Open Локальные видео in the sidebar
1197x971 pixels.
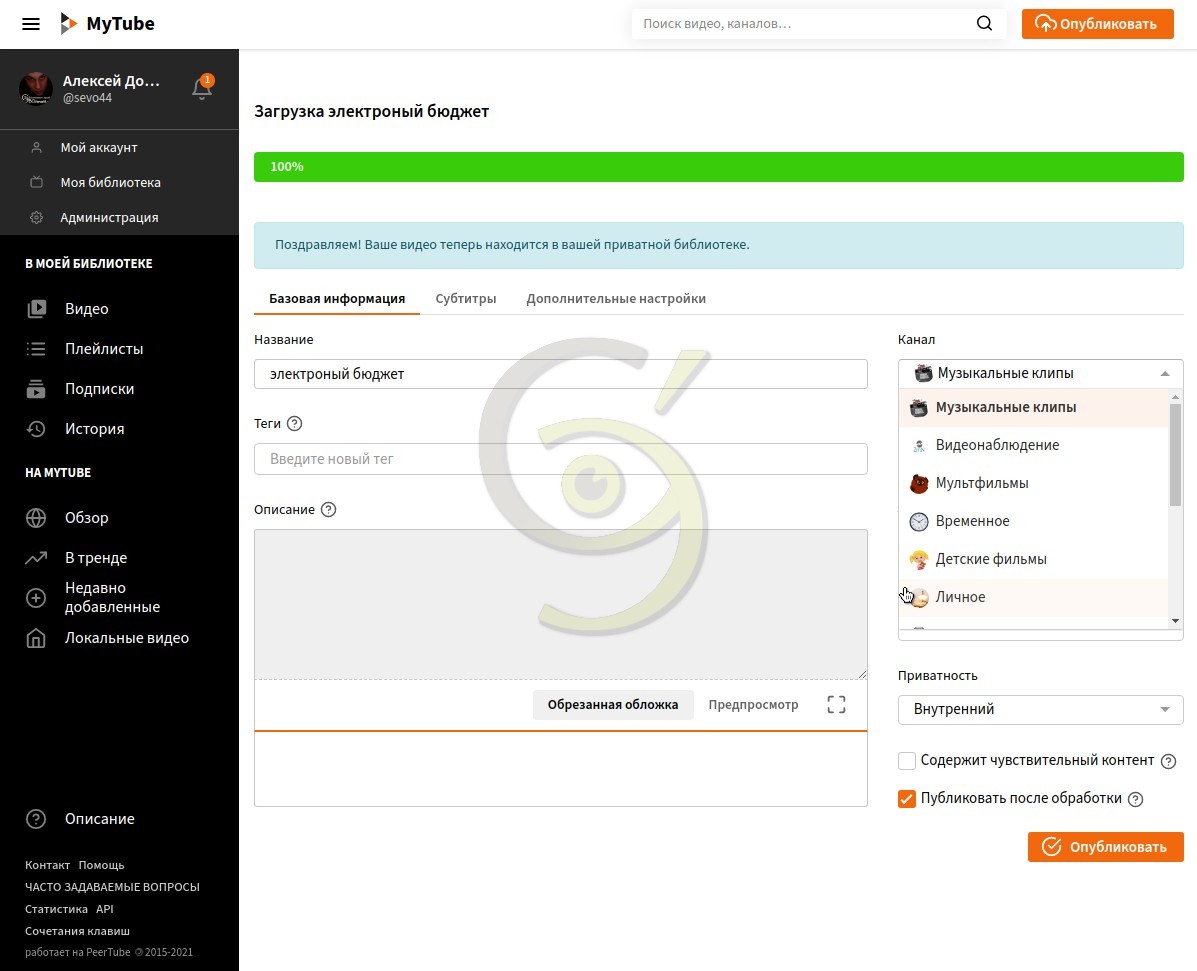126,638
